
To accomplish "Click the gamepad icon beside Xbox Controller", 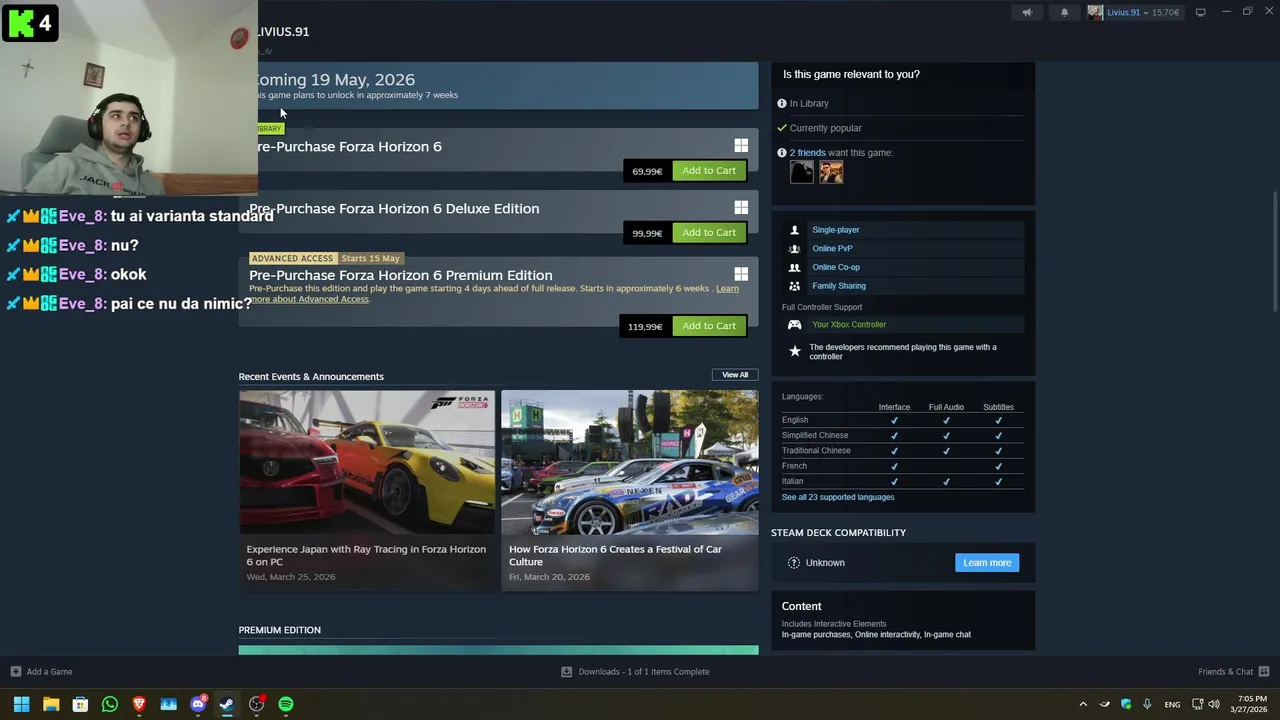I will pyautogui.click(x=795, y=325).
